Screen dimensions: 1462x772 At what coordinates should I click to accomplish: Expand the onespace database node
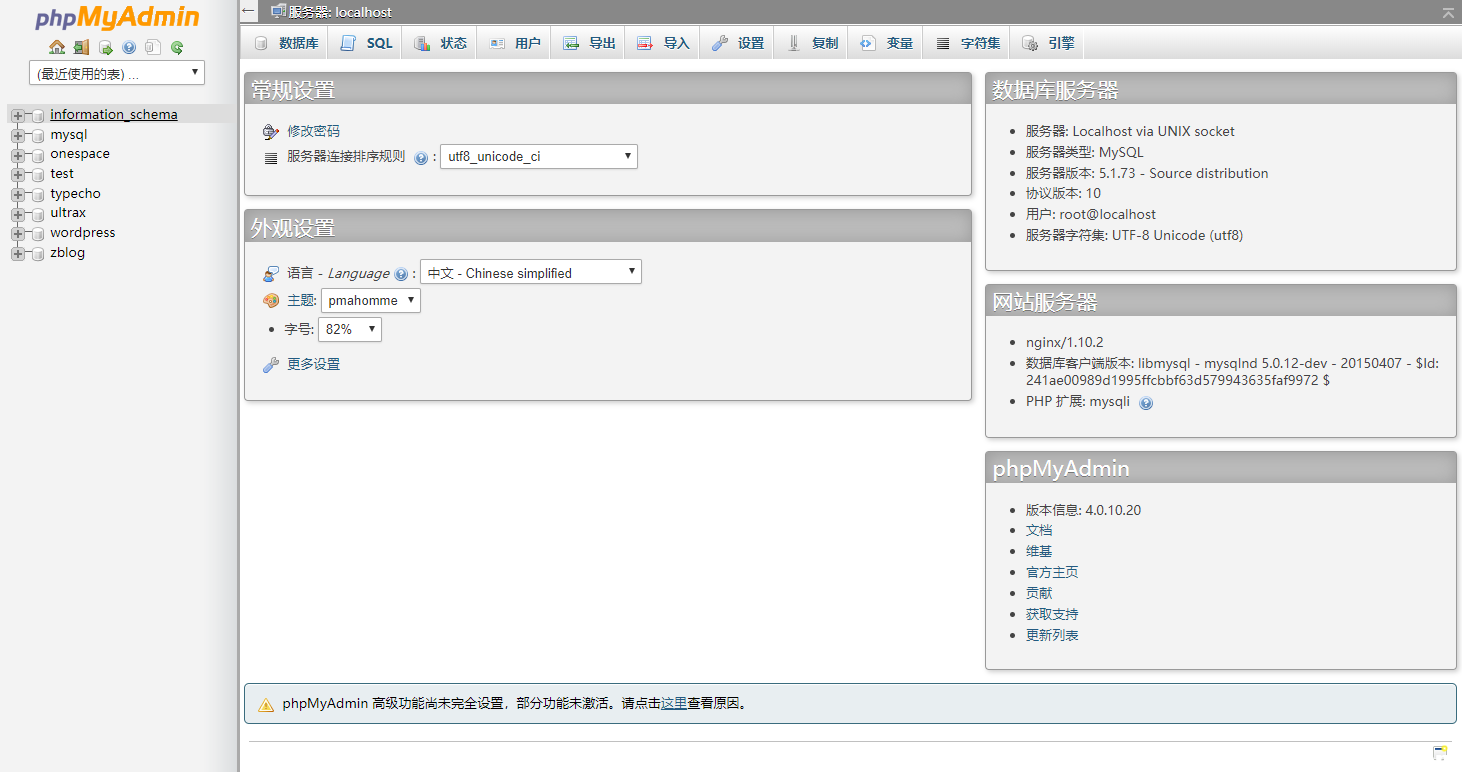(x=18, y=154)
